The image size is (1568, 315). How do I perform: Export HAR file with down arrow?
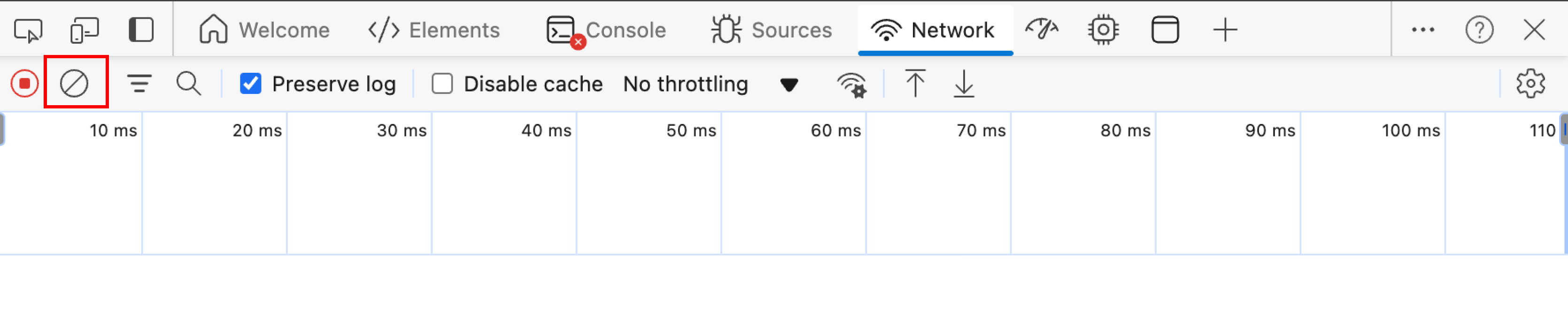pos(964,83)
